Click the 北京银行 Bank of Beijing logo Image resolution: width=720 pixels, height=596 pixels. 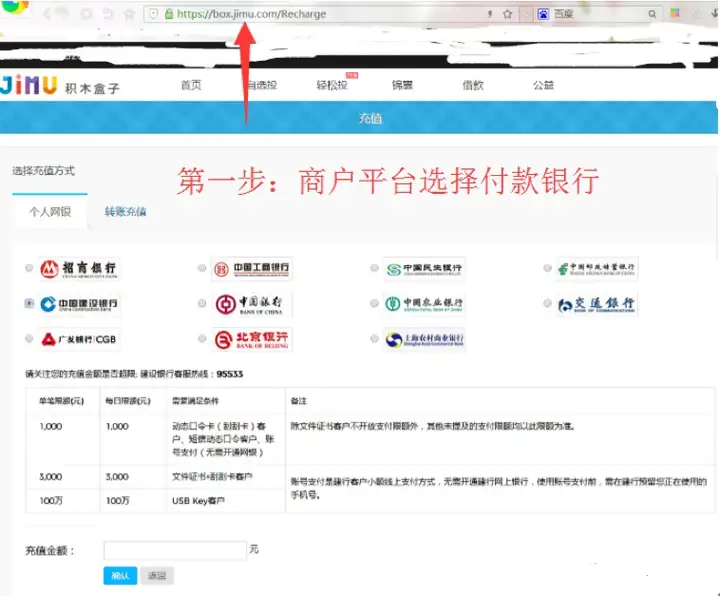[252, 340]
